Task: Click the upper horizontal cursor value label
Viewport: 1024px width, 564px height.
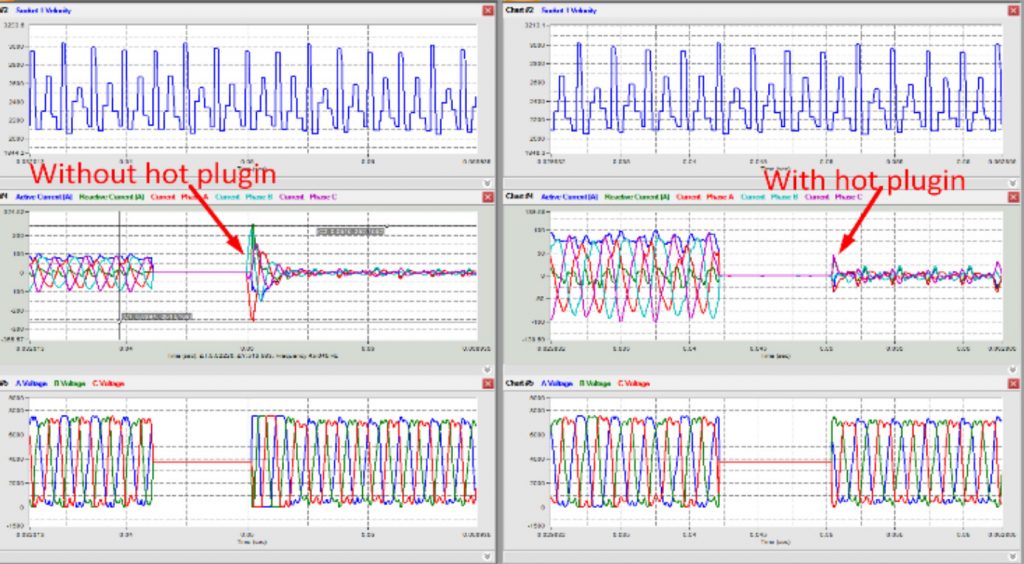Action: tap(351, 231)
